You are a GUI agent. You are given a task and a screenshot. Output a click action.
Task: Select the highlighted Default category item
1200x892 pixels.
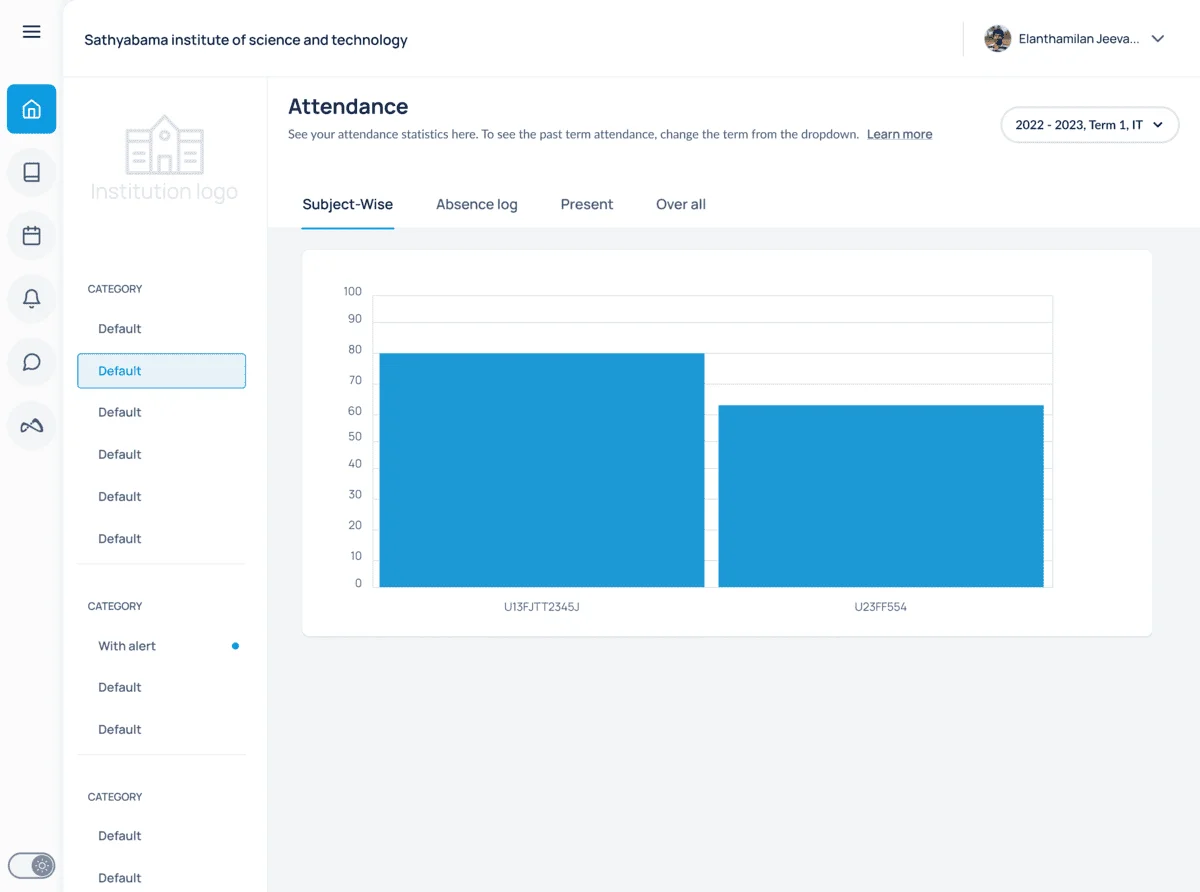tap(161, 371)
